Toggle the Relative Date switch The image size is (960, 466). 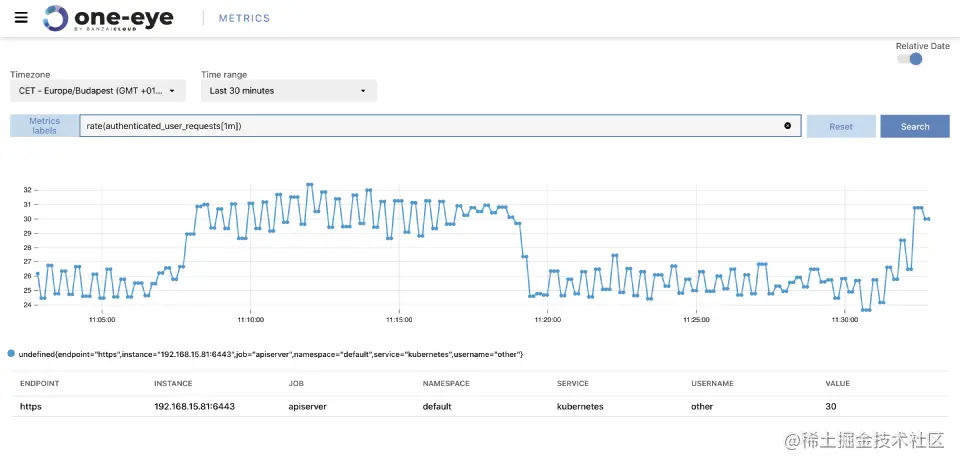coord(909,58)
